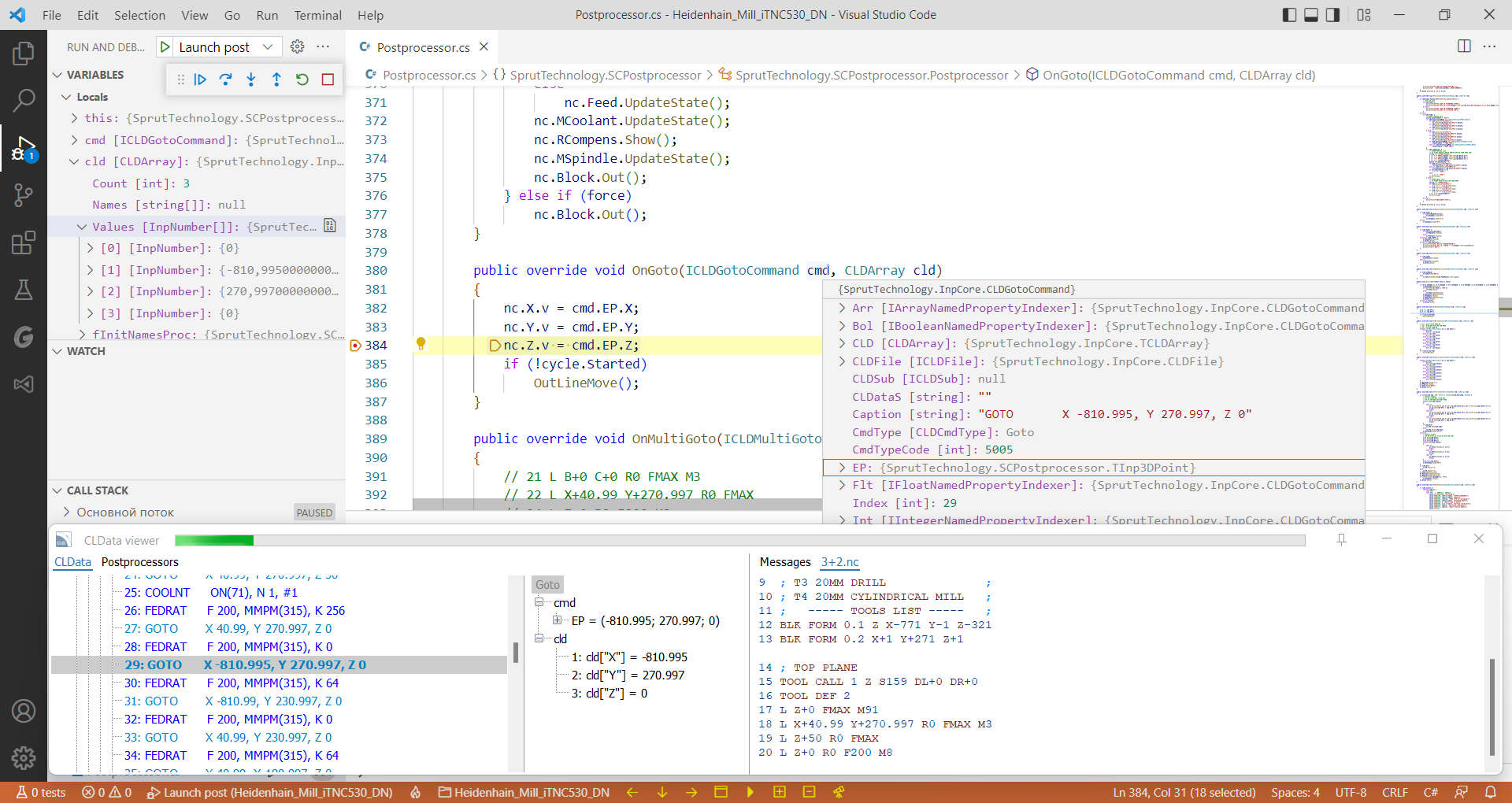Screen dimensions: 1512x803
Task: Click the notifications bell in the status bar
Action: pos(1491,792)
